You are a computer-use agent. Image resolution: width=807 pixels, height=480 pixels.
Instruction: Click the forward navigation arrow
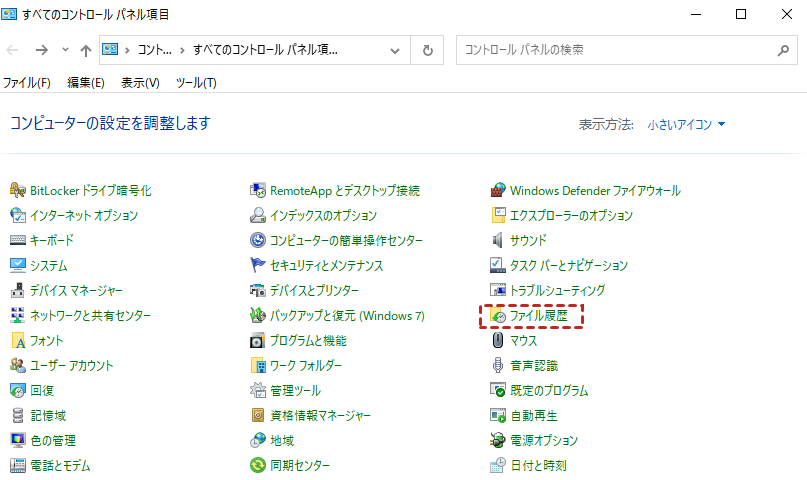click(x=42, y=50)
